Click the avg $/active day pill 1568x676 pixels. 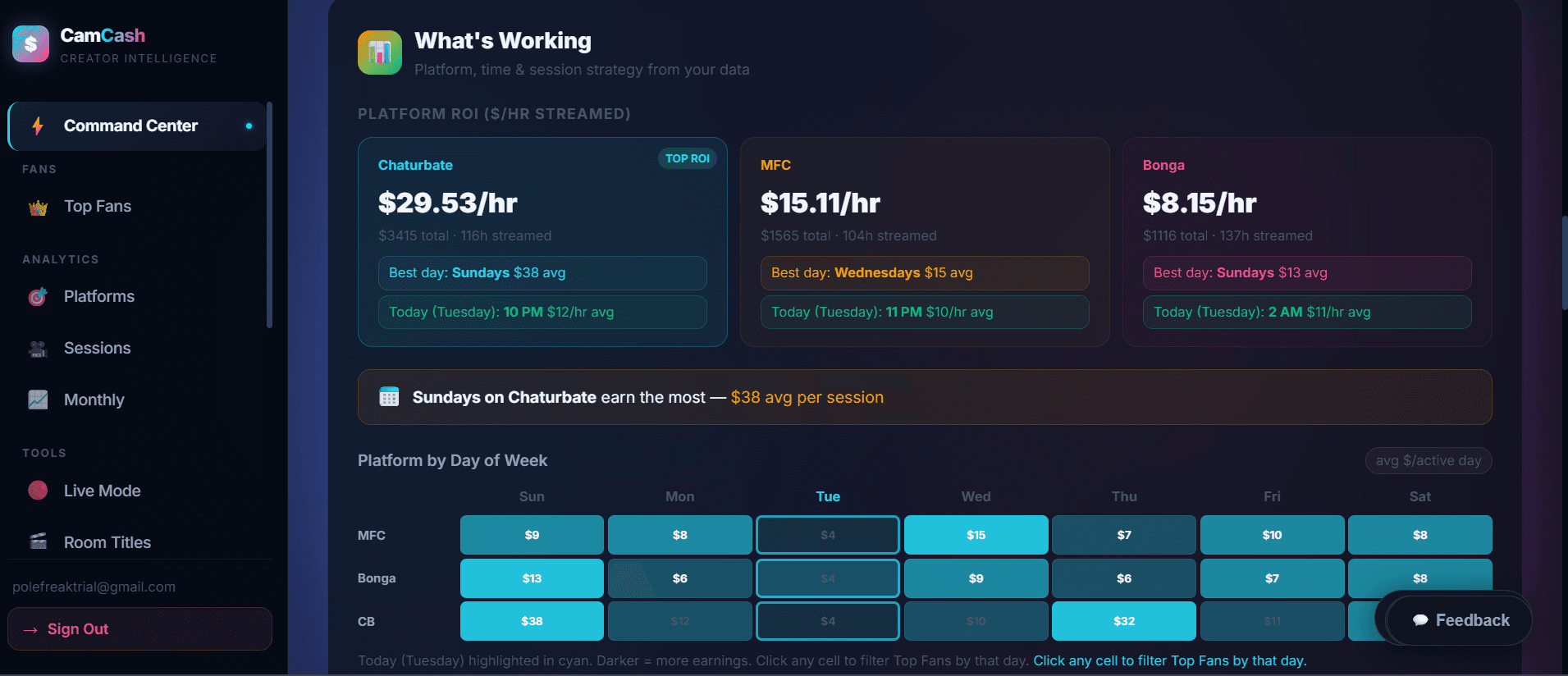[x=1429, y=460]
